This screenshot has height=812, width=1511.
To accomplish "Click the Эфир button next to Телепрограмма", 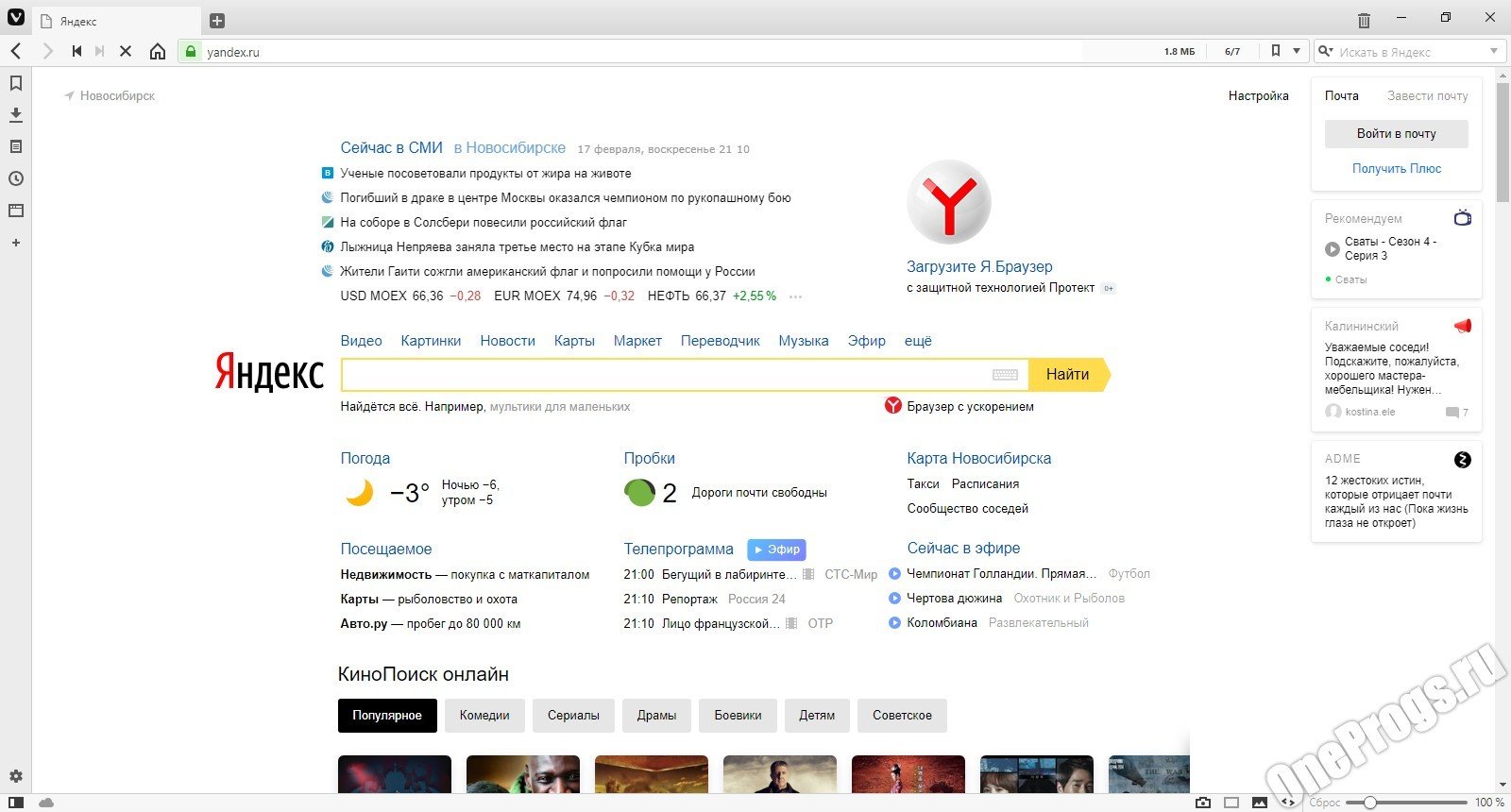I will point(776,549).
